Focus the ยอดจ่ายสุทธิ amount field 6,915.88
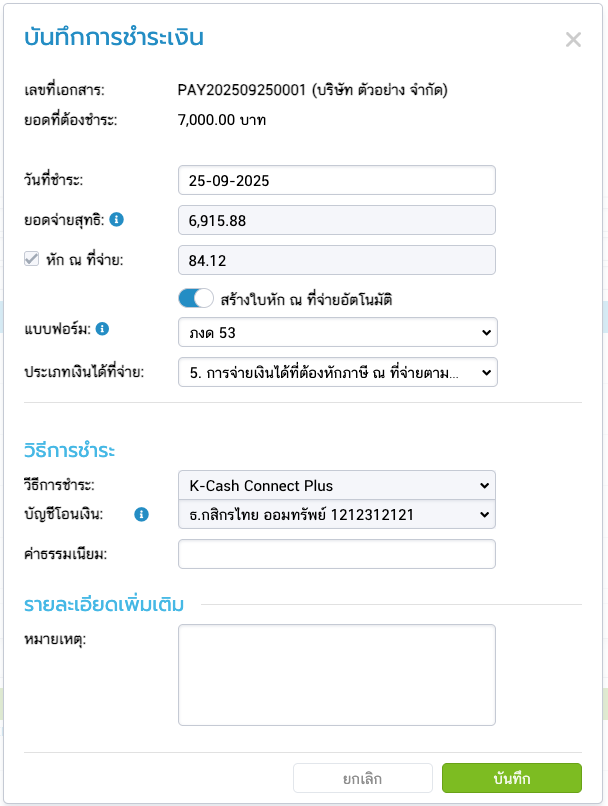608x806 pixels. click(336, 220)
